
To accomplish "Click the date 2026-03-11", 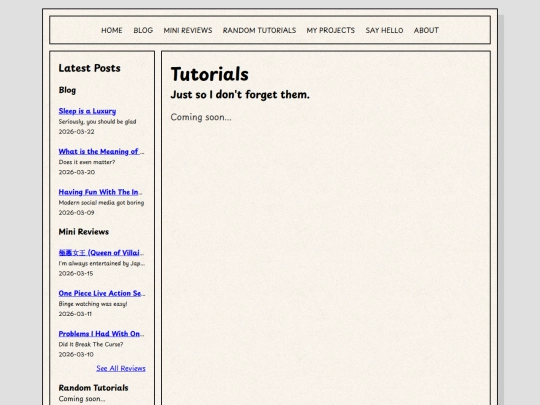I will pos(75,314).
